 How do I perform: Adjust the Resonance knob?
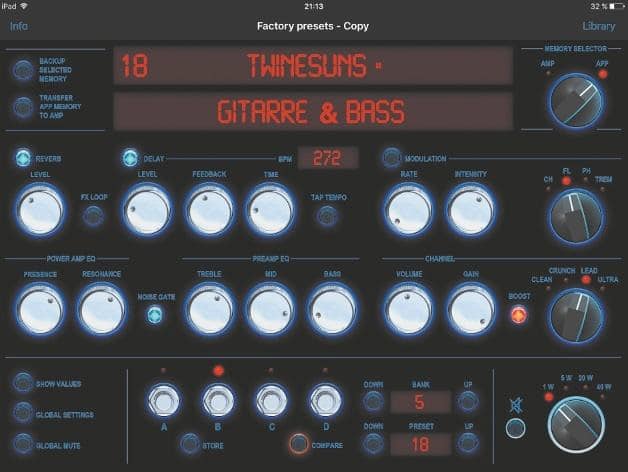click(102, 310)
